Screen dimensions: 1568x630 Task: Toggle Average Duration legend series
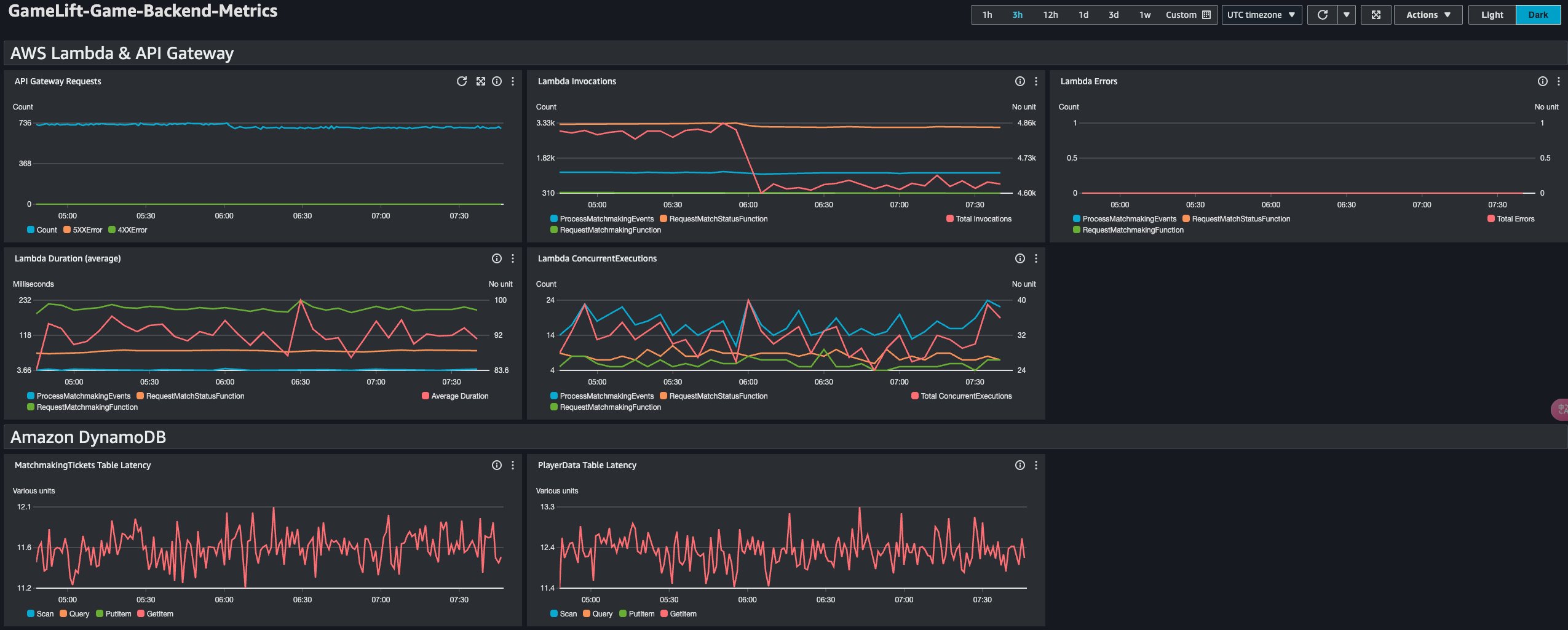455,396
